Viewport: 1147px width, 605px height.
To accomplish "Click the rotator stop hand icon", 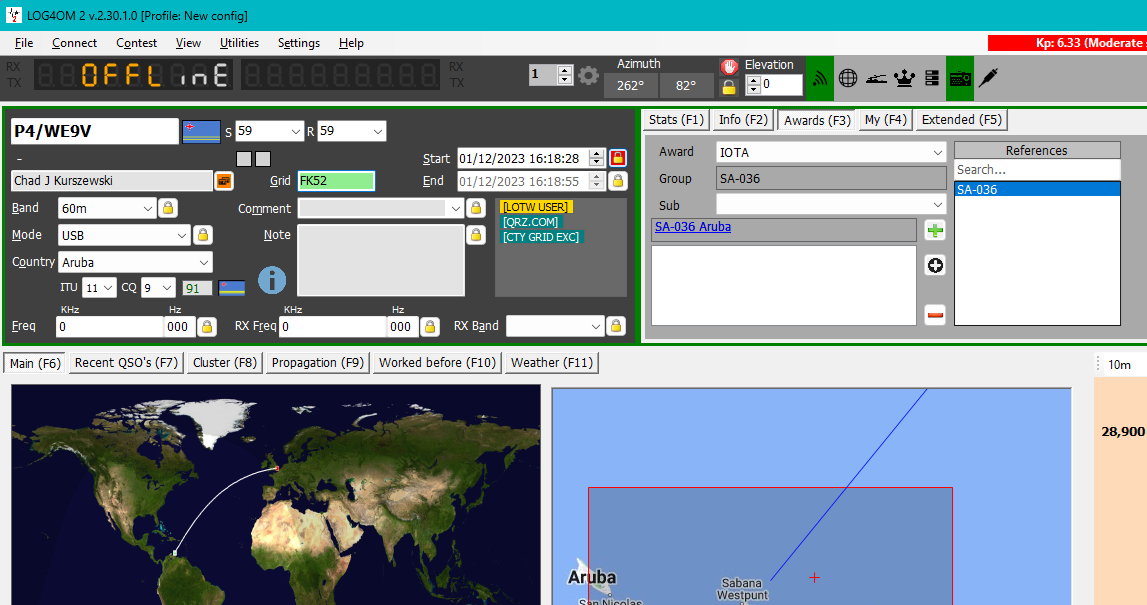I will 729,67.
